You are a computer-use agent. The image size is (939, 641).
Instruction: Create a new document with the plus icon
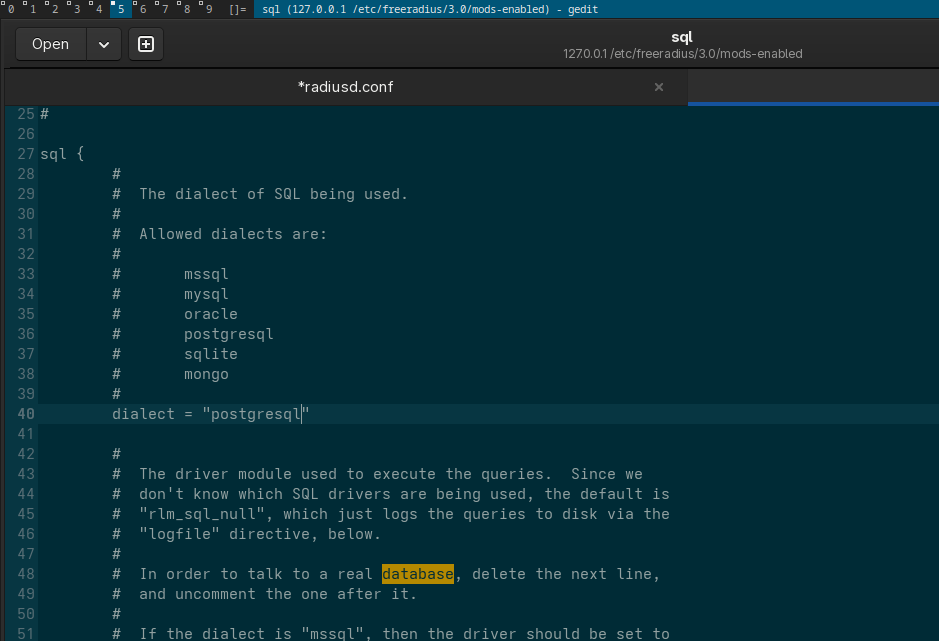click(146, 44)
